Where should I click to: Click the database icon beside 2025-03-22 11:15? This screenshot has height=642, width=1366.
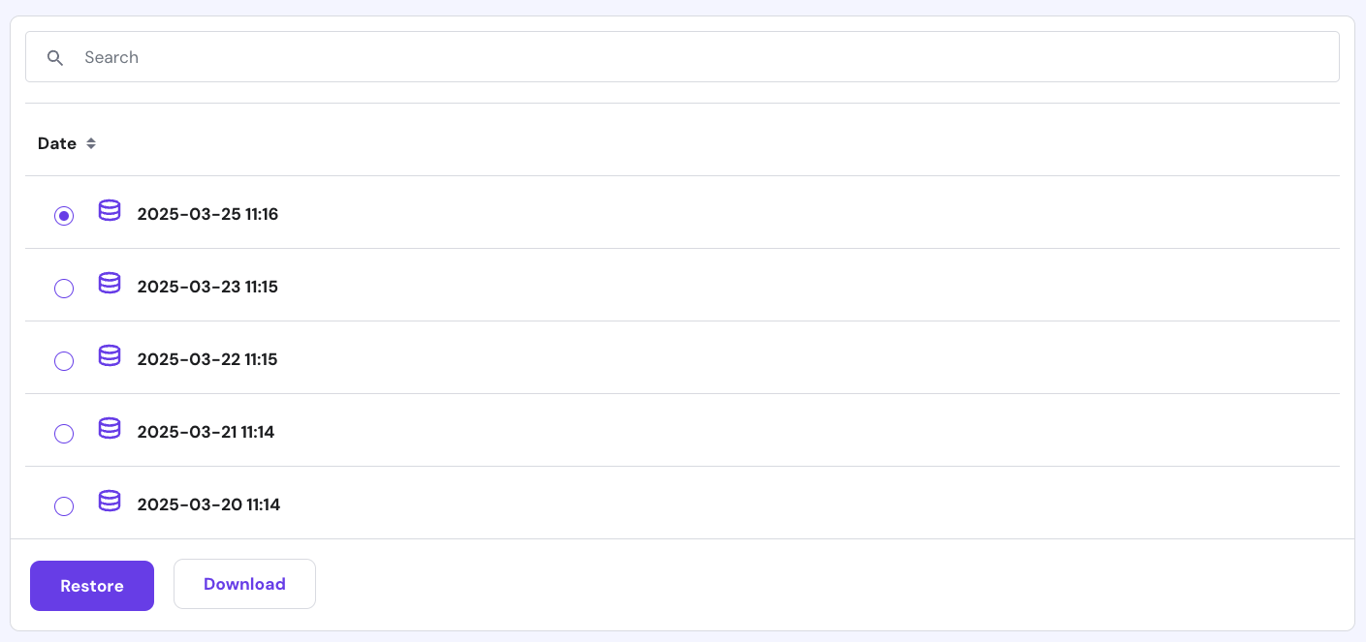109,357
